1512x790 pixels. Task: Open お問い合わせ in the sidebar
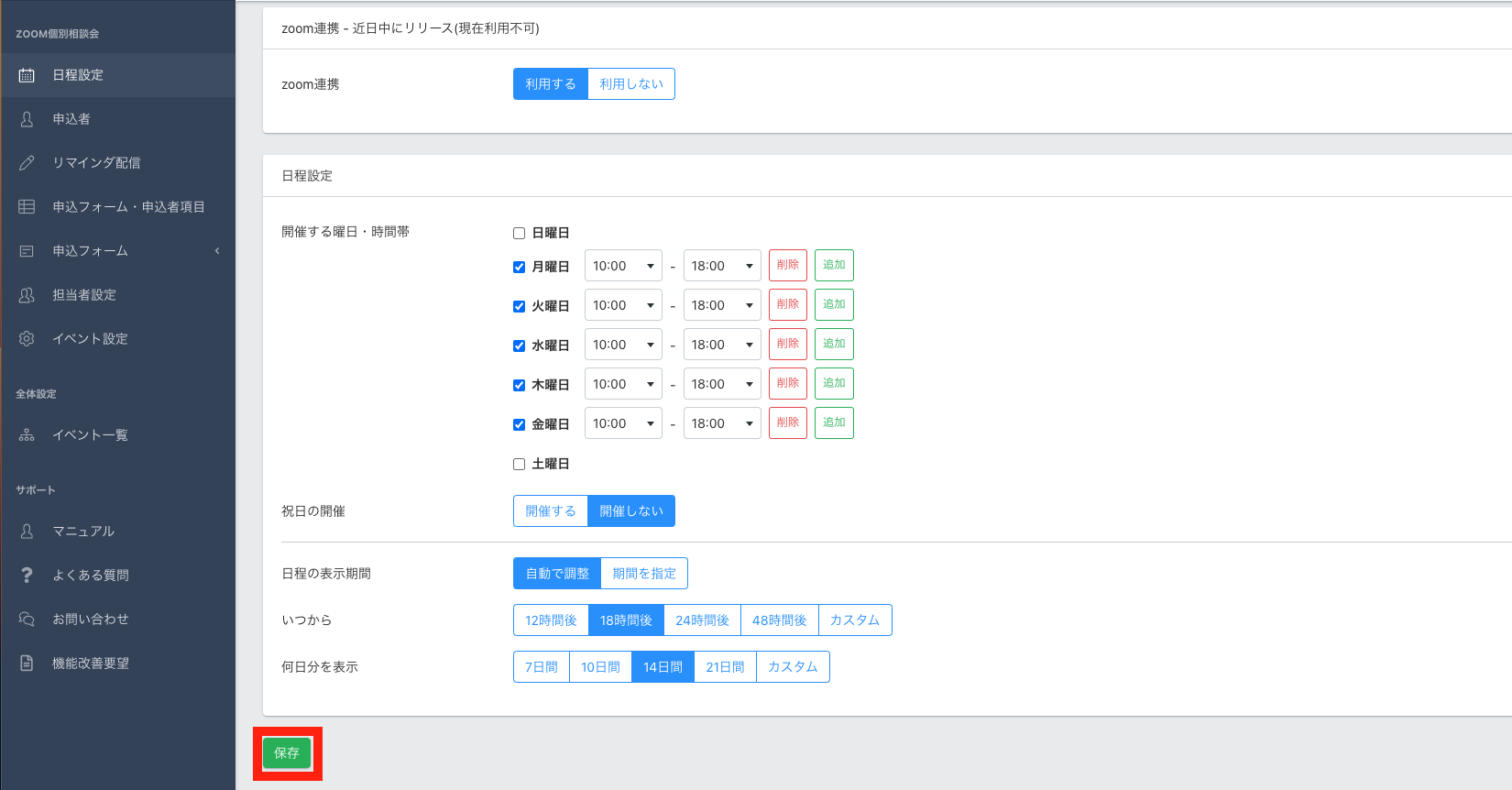point(90,620)
